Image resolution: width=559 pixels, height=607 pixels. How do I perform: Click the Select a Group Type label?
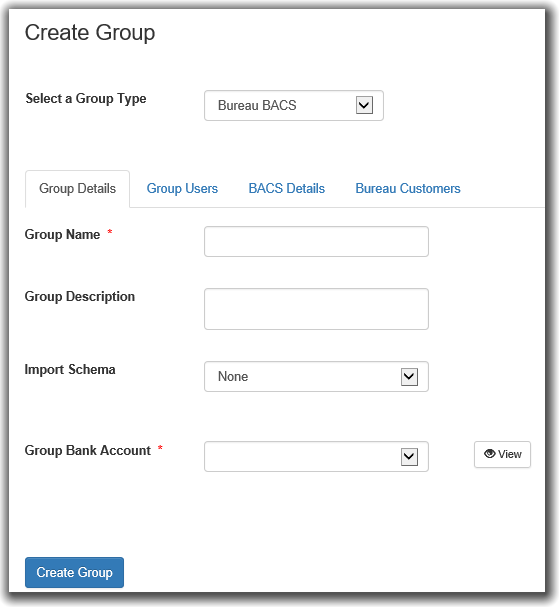click(x=86, y=99)
